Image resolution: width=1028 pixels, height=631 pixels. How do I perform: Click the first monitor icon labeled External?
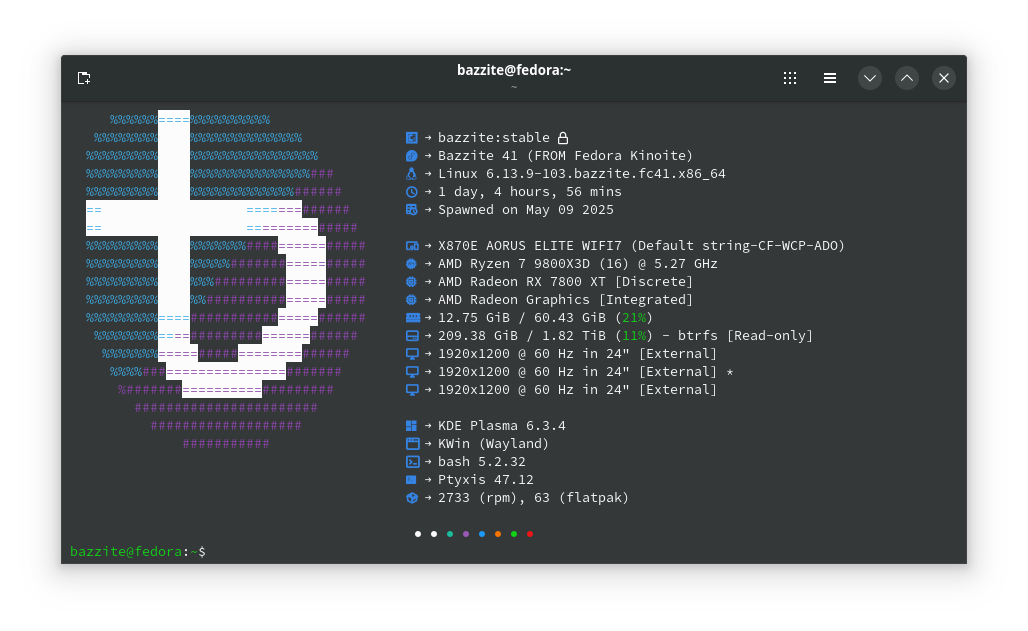(412, 354)
